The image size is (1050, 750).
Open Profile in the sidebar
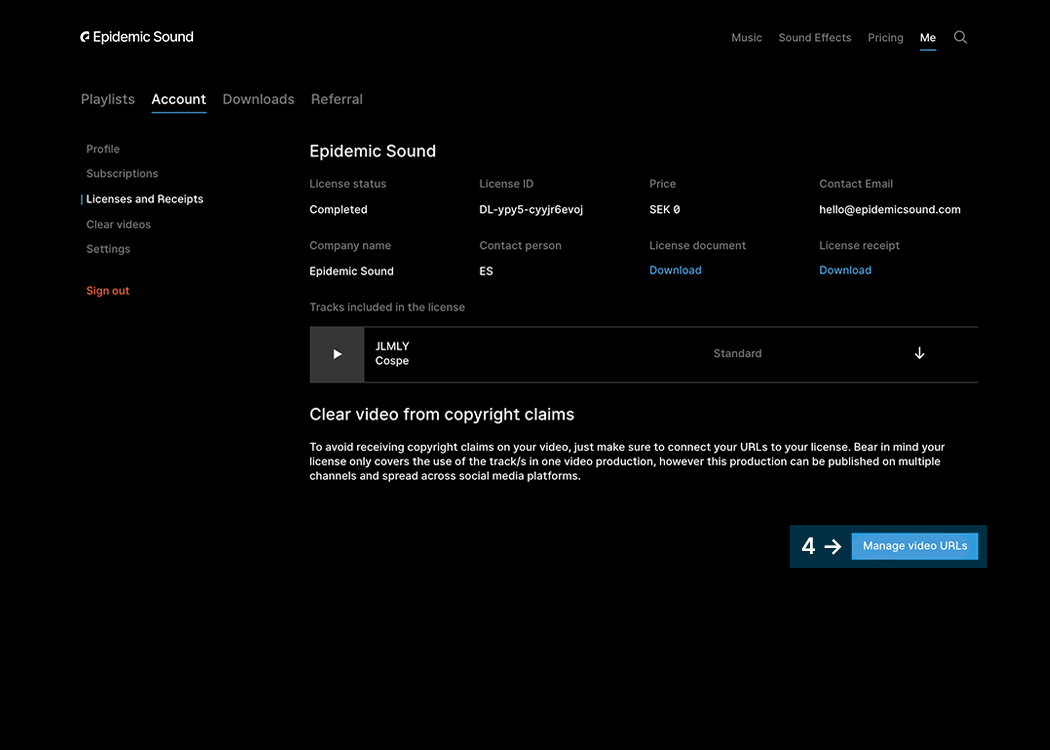pos(103,149)
